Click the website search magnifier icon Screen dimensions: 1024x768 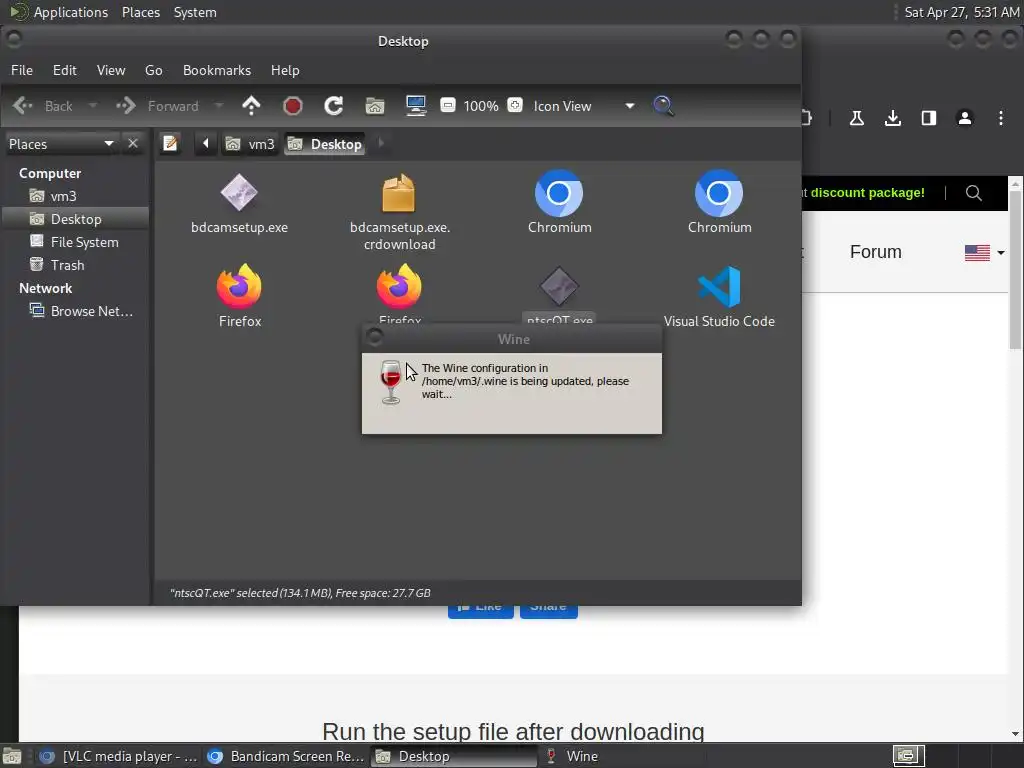click(974, 193)
